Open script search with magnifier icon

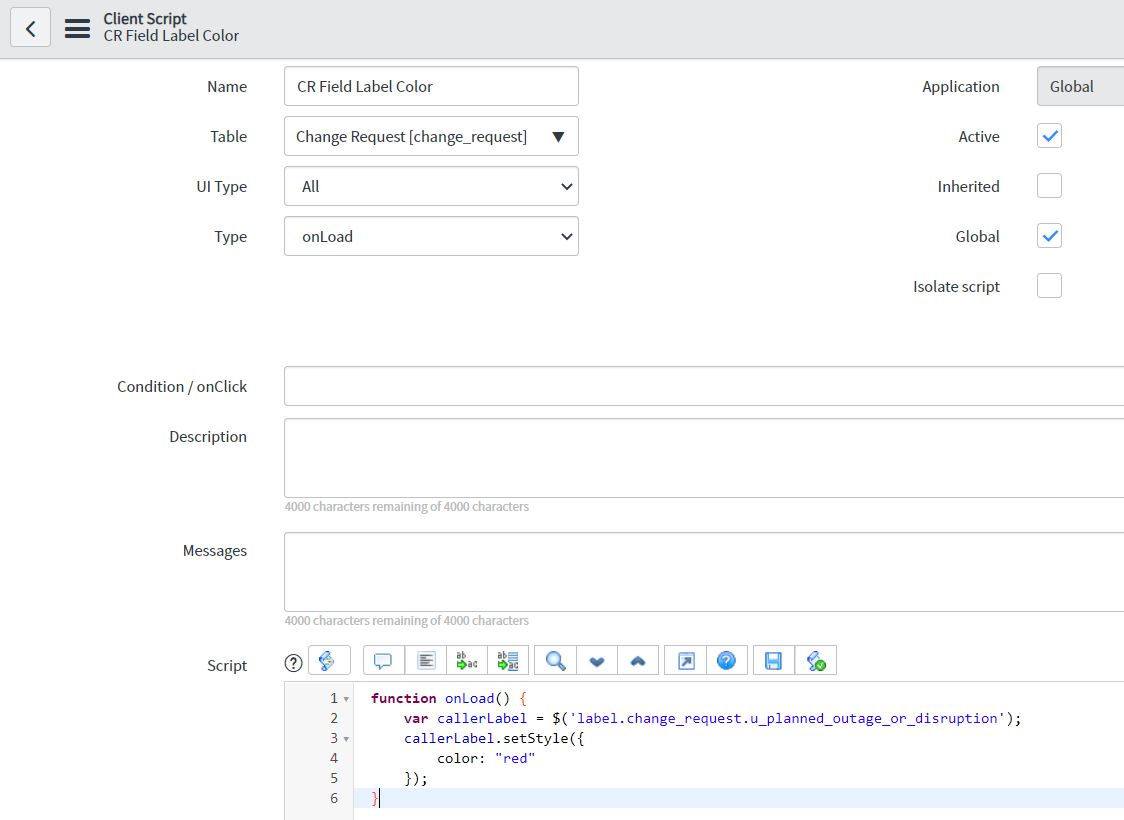(556, 661)
